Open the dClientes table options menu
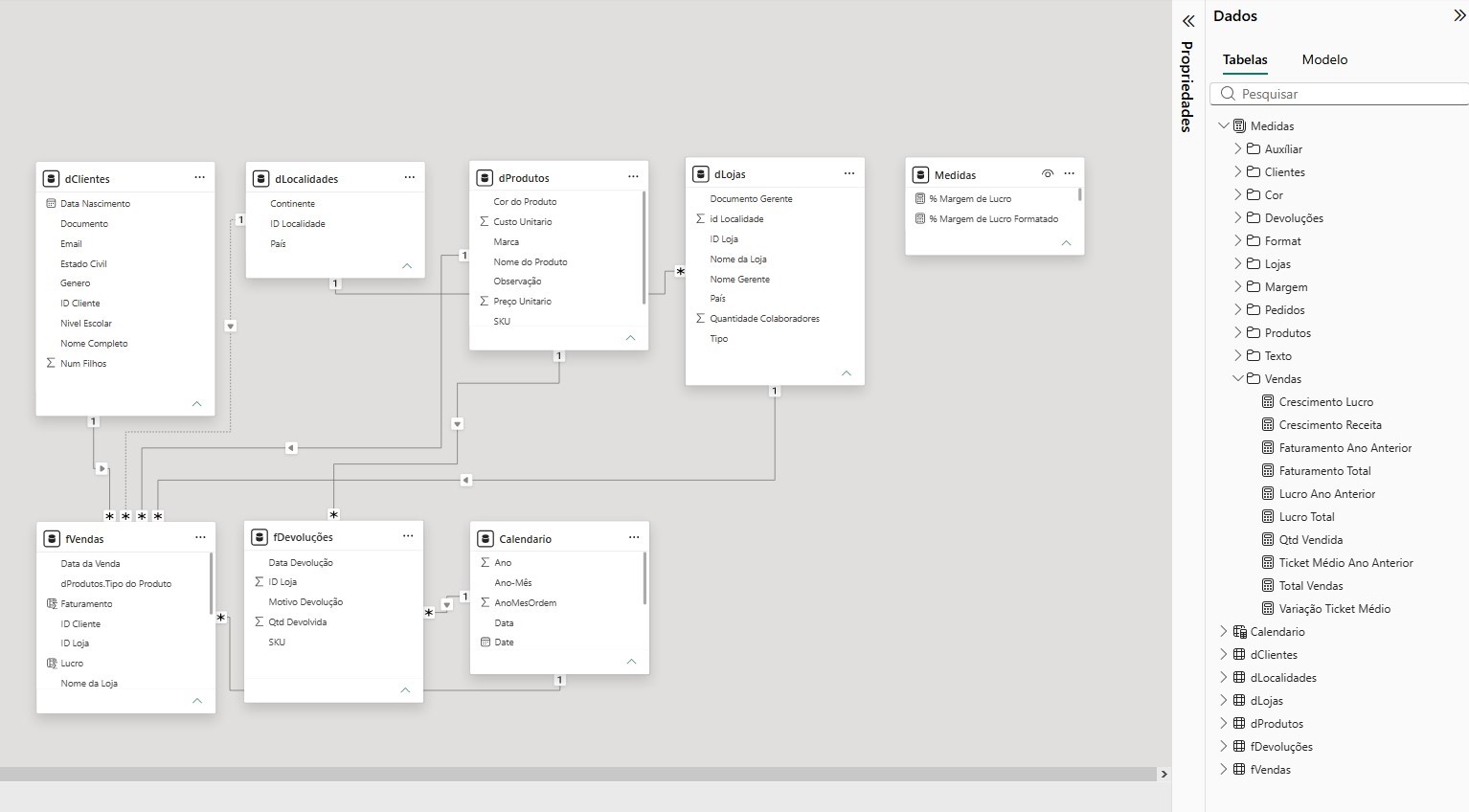This screenshot has width=1469, height=812. (199, 177)
